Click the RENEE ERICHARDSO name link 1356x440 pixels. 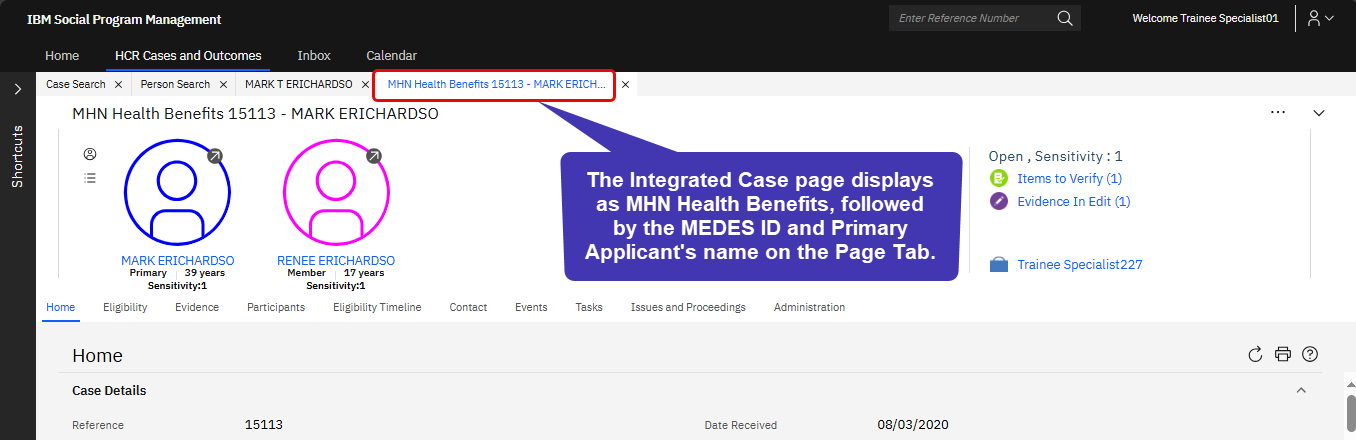336,261
